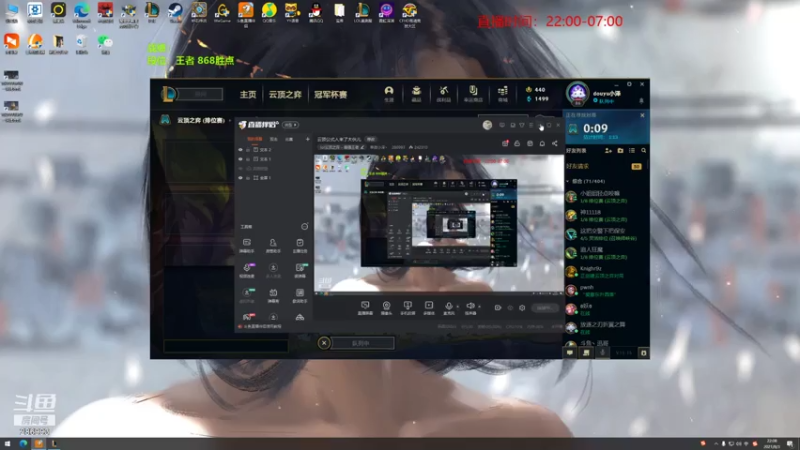800x450 pixels.
Task: Add a new scene with the plus button
Action: [308, 139]
